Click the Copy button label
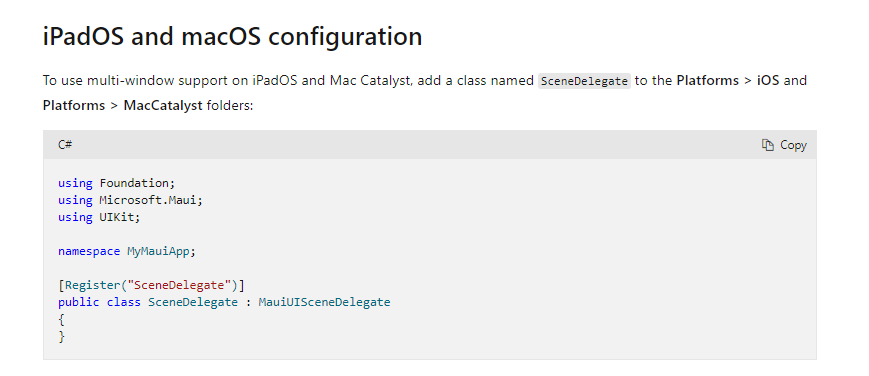869x376 pixels. point(793,145)
